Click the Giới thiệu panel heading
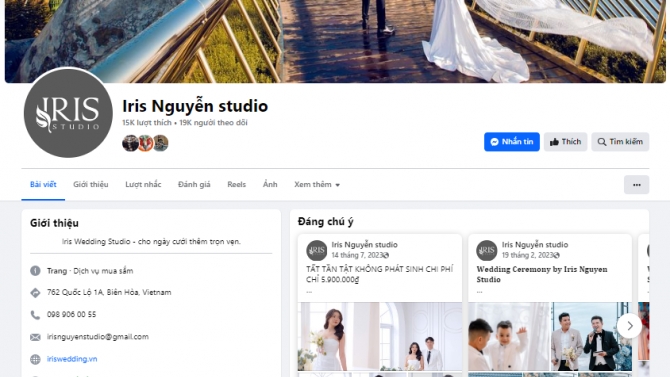Screen dimensions: 670x377 tap(54, 223)
